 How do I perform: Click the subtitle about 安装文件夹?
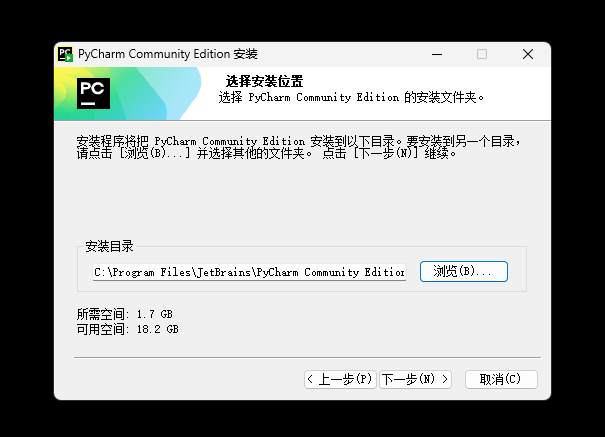pos(351,97)
